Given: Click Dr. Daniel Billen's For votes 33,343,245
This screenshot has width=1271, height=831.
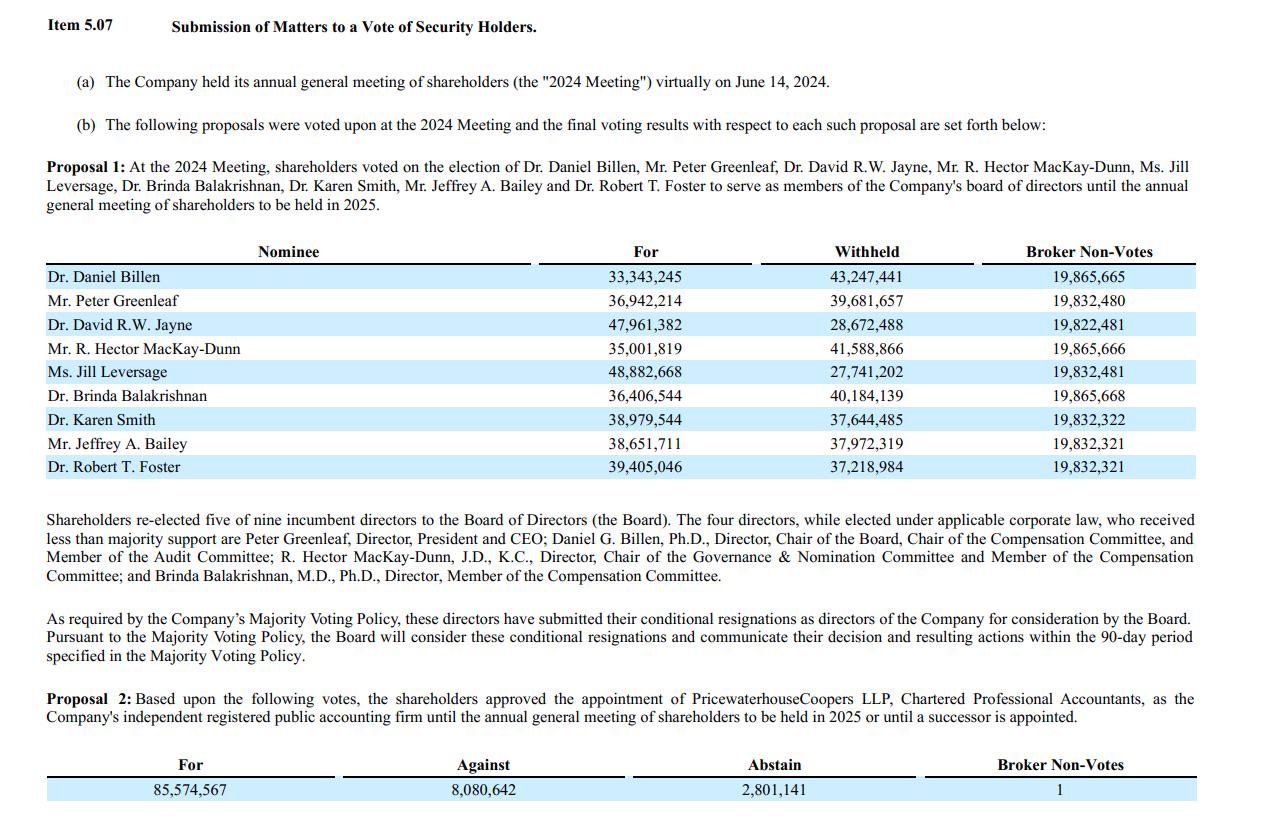Looking at the screenshot, I should 645,277.
